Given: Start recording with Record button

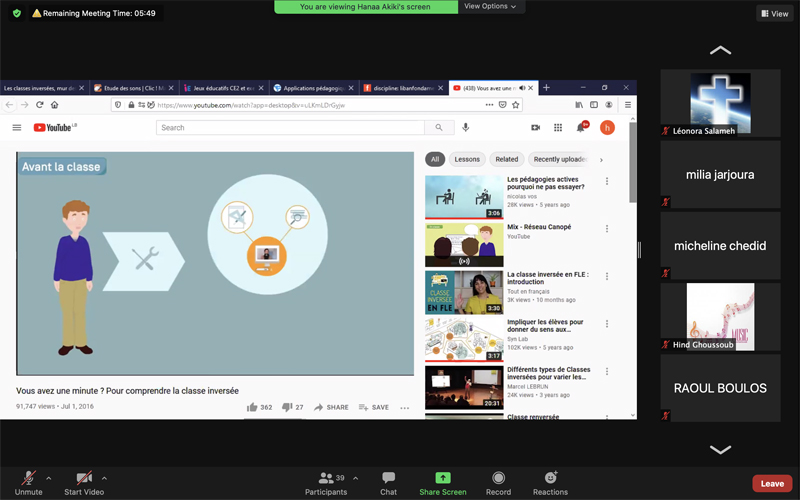Looking at the screenshot, I should point(498,483).
